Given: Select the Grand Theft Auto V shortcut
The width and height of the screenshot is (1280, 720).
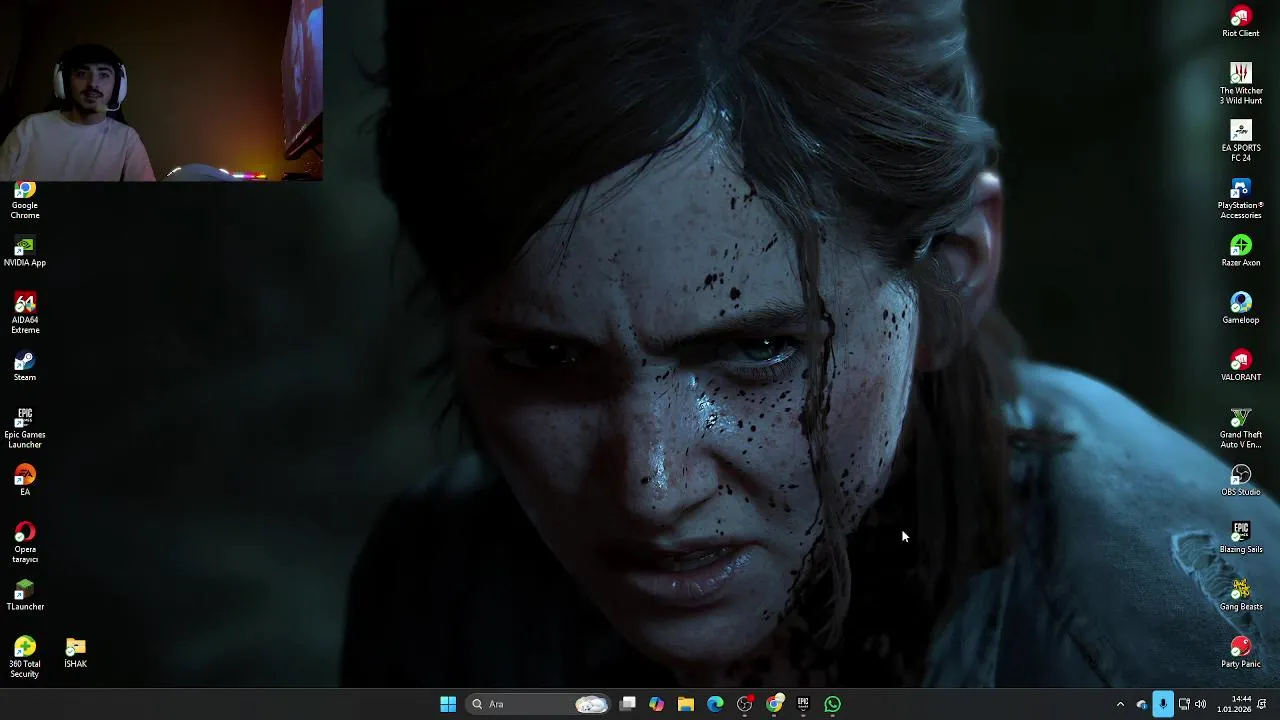Looking at the screenshot, I should [1241, 428].
